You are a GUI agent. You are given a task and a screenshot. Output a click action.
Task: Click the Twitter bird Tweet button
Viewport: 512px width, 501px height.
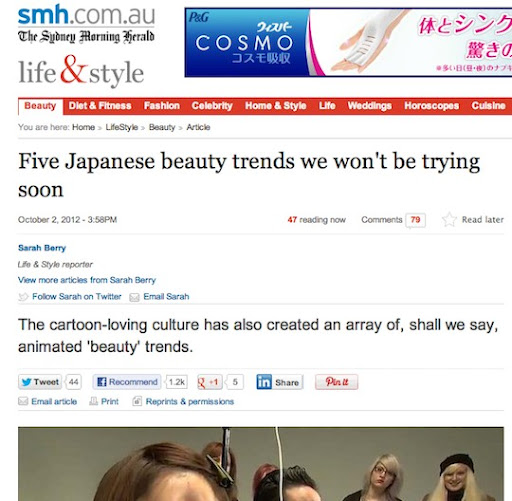click(x=40, y=382)
